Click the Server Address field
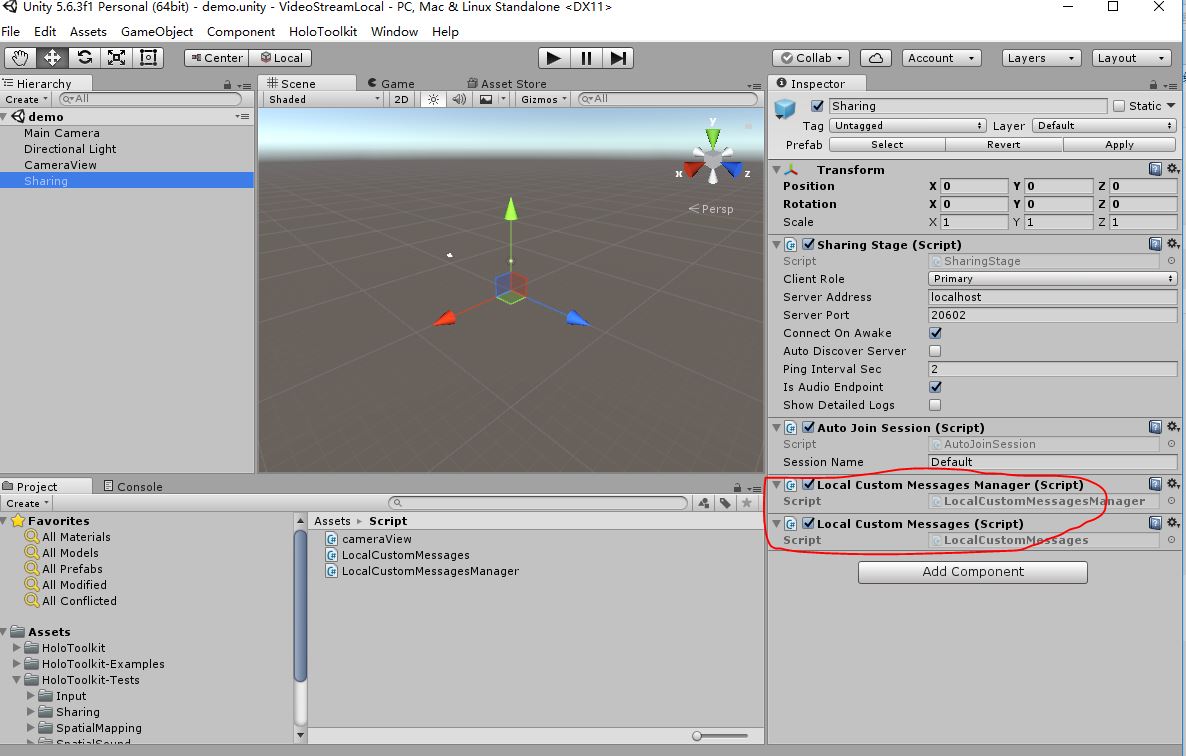Screen dimensions: 1186x756 [1052, 297]
